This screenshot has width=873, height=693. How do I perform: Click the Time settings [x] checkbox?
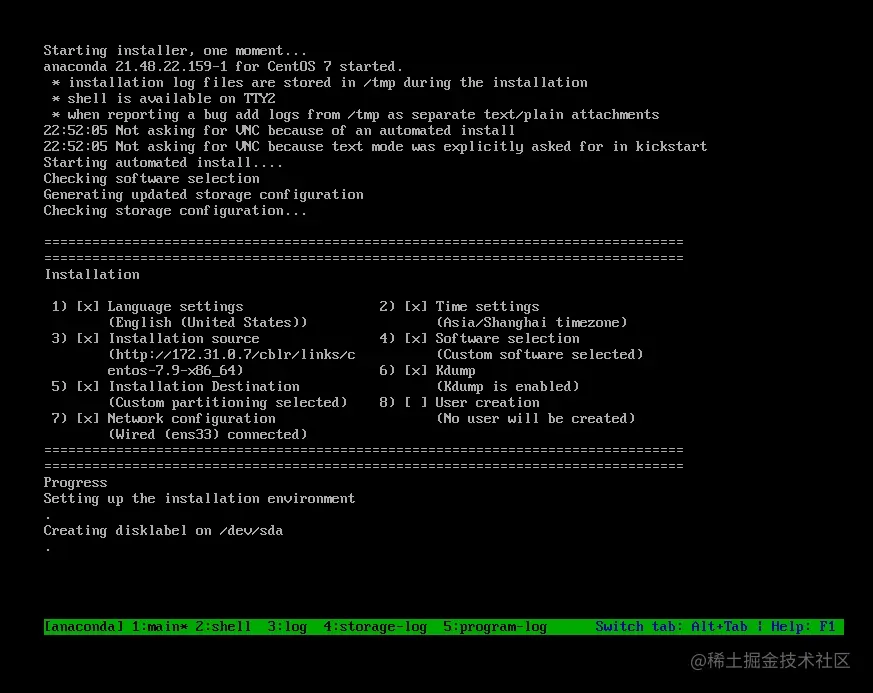tap(416, 307)
